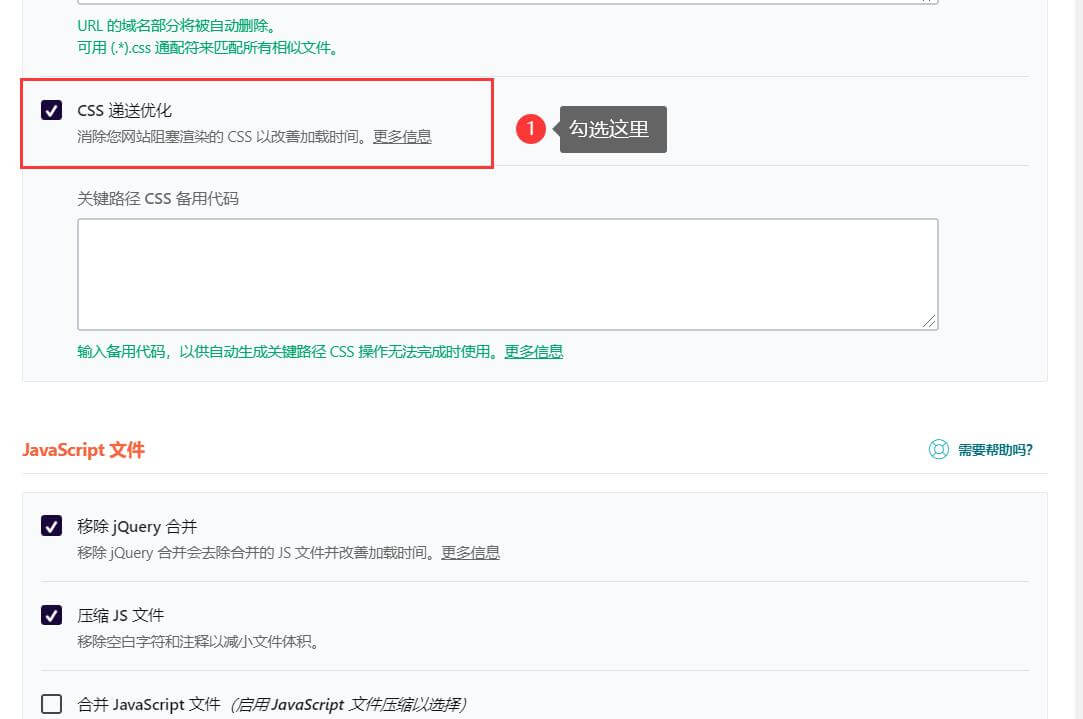Toggle the 压缩 JS 文件 checkbox
This screenshot has width=1083, height=719.
pos(51,615)
